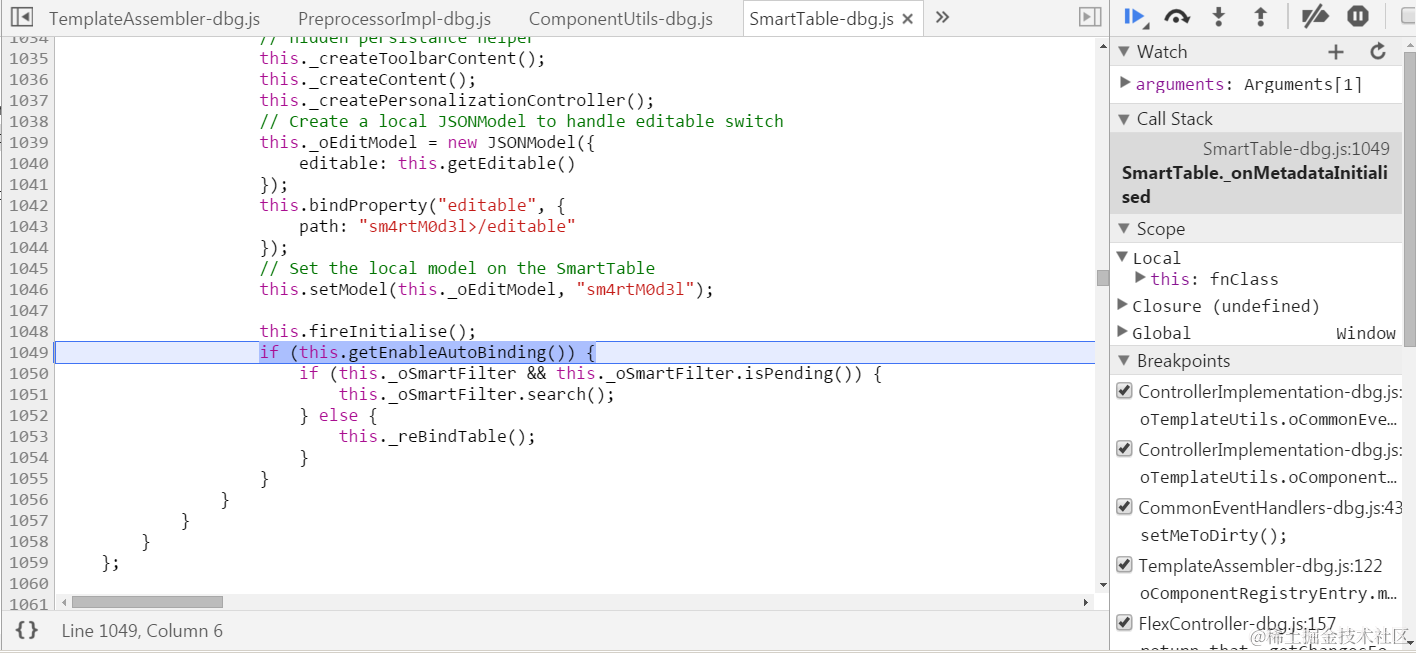Click the editor horizontal scrollbar right arrow
The image size is (1416, 653).
(x=1087, y=602)
